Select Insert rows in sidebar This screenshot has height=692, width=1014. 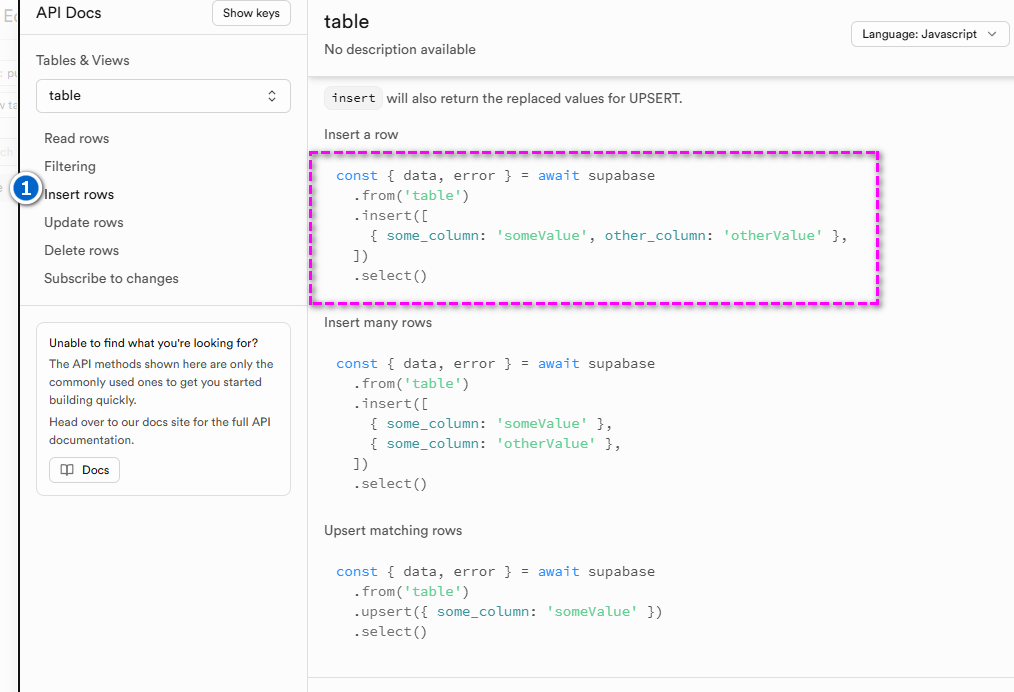pyautogui.click(x=79, y=194)
